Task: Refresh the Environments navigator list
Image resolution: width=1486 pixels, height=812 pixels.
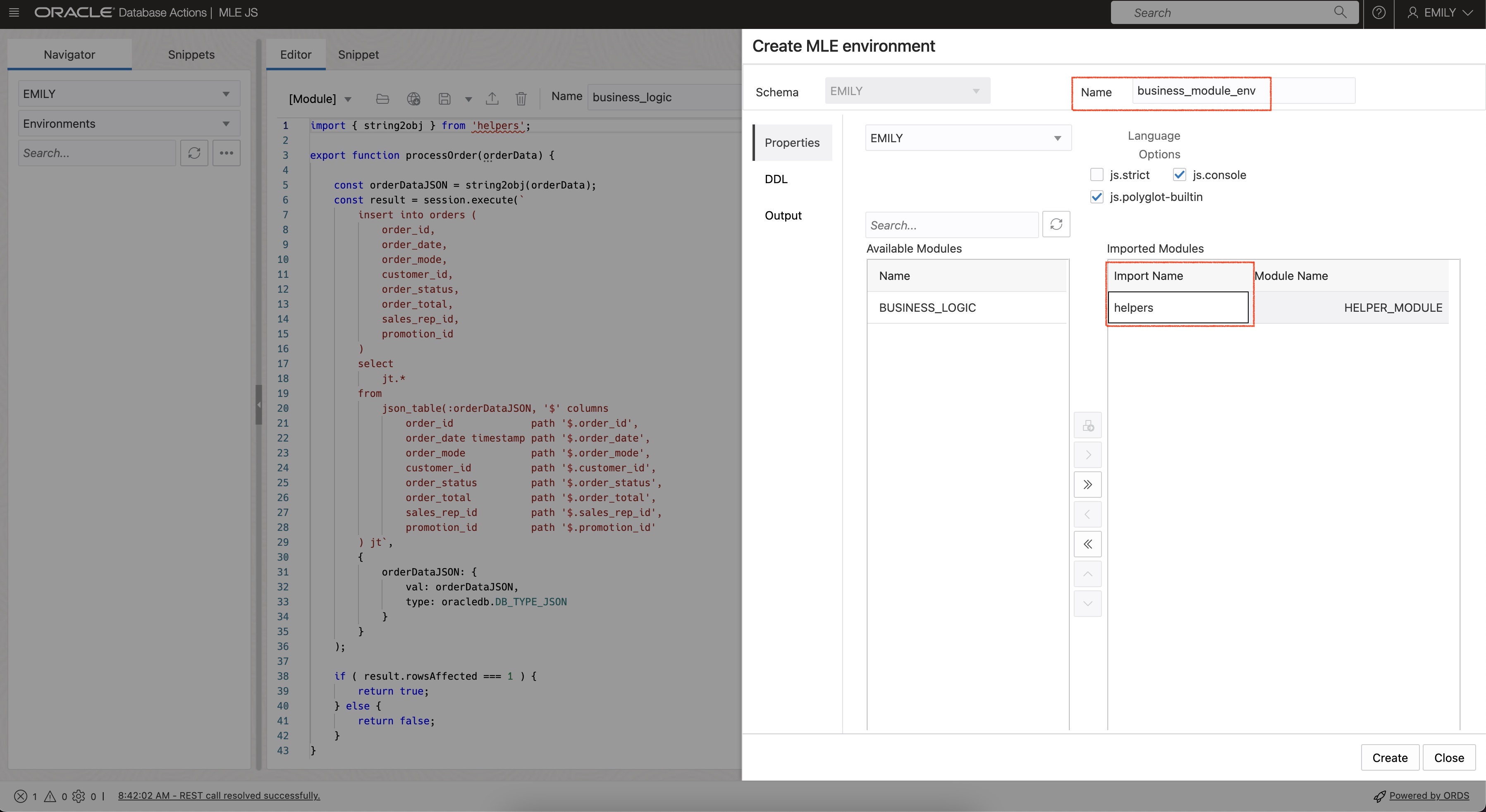Action: pyautogui.click(x=194, y=153)
